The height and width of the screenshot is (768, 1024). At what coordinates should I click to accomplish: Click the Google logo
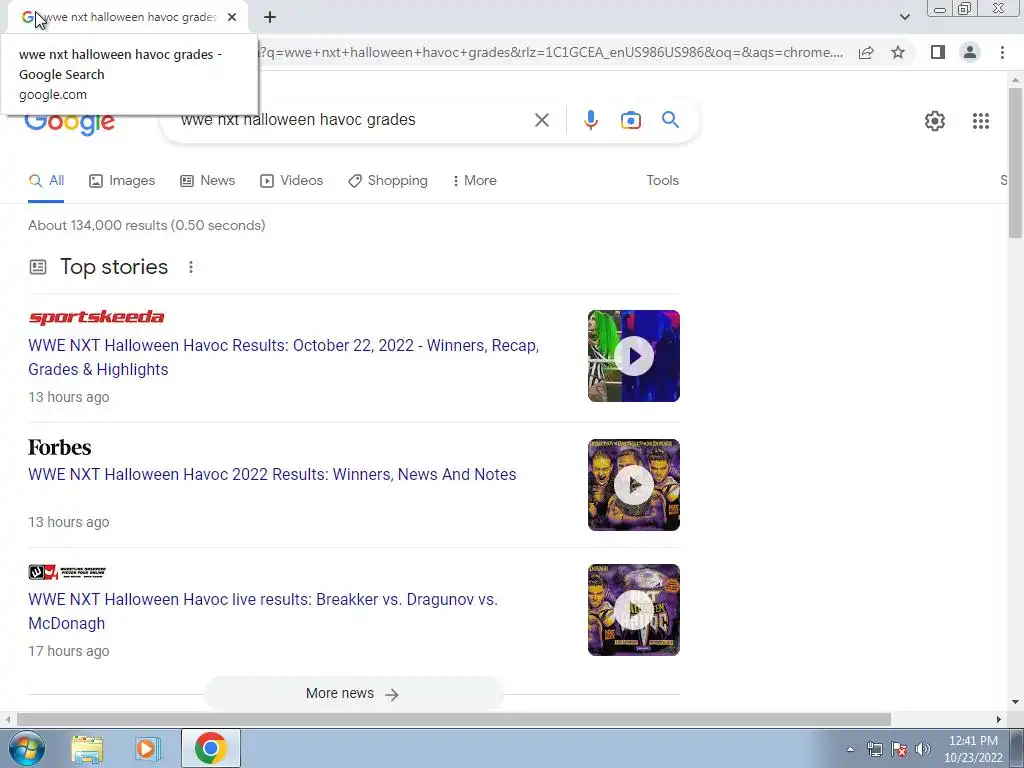(x=70, y=123)
